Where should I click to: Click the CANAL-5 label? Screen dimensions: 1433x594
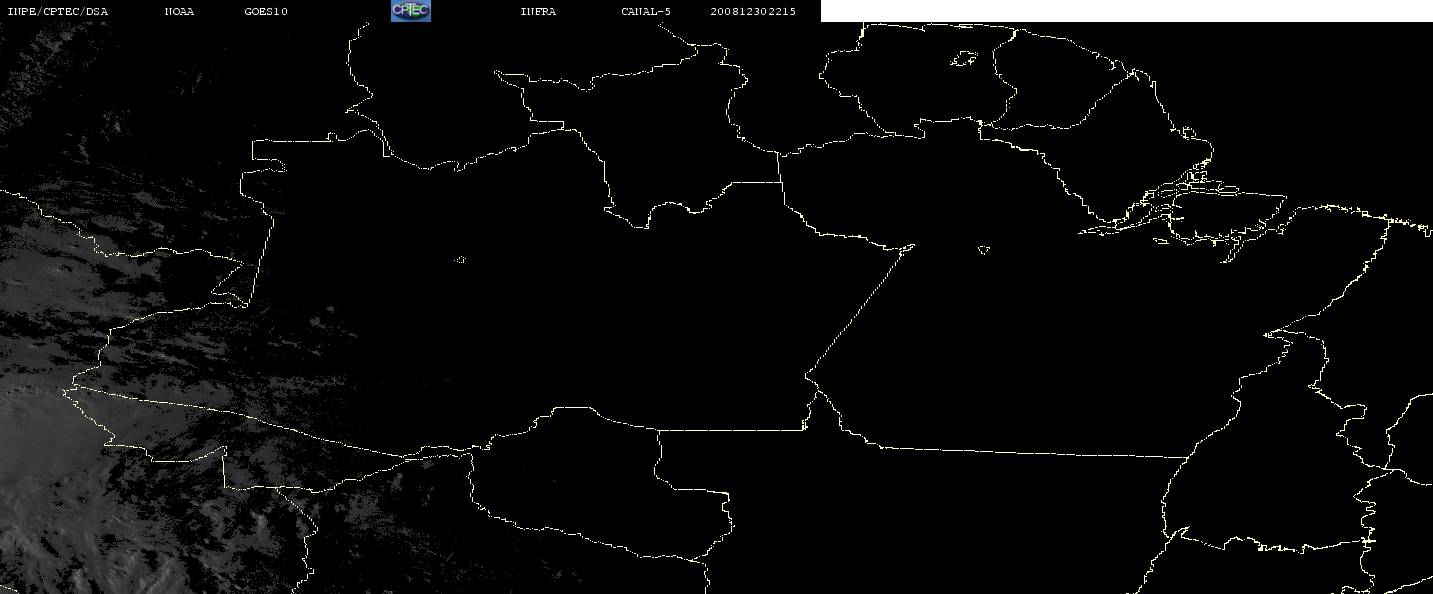[x=646, y=11]
